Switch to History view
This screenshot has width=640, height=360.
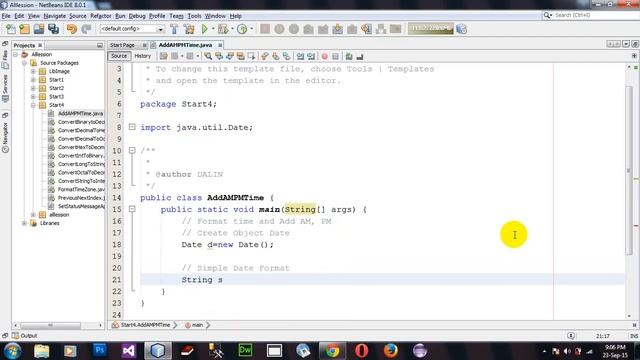coord(142,56)
